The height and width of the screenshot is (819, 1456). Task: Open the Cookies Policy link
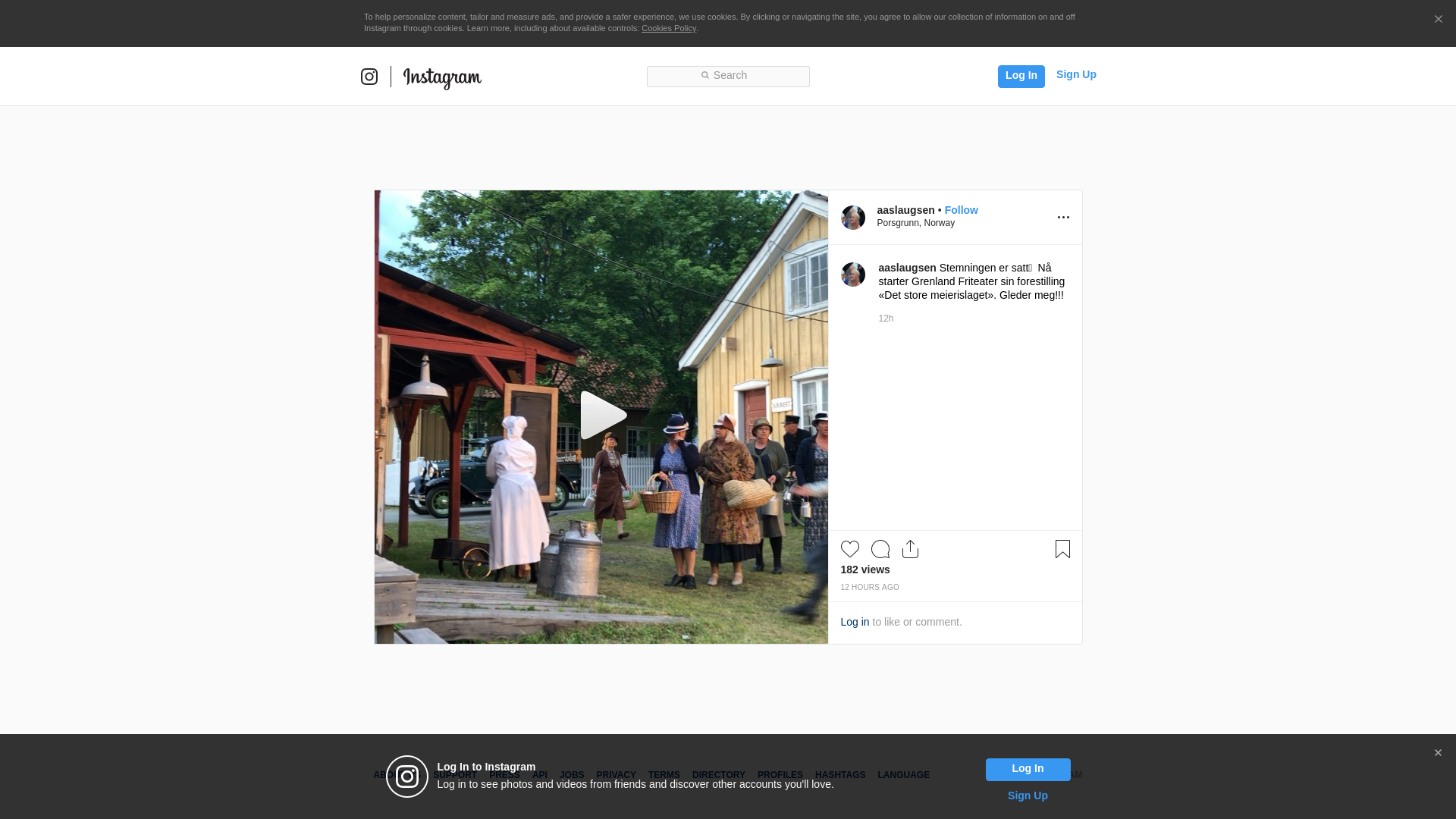pyautogui.click(x=669, y=28)
